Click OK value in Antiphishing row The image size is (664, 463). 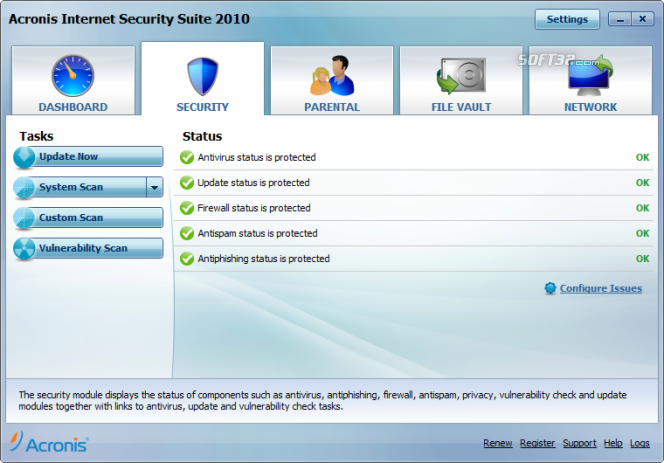pos(642,259)
